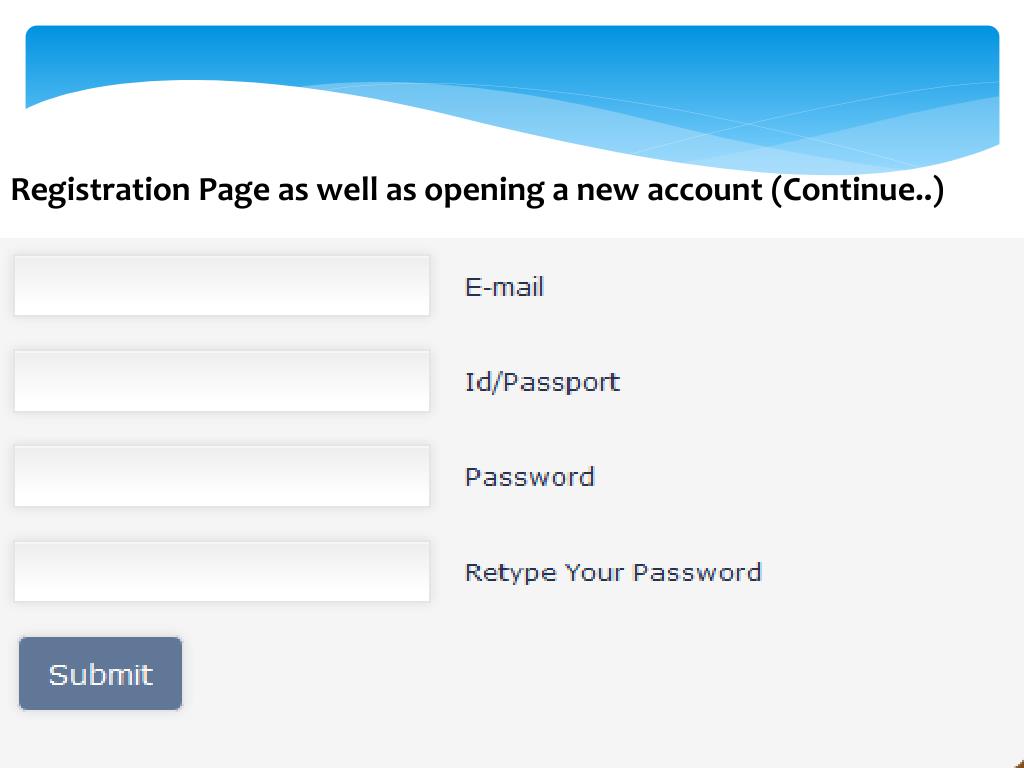Click the word Your in the retype label
1024x768 pixels.
click(x=594, y=573)
